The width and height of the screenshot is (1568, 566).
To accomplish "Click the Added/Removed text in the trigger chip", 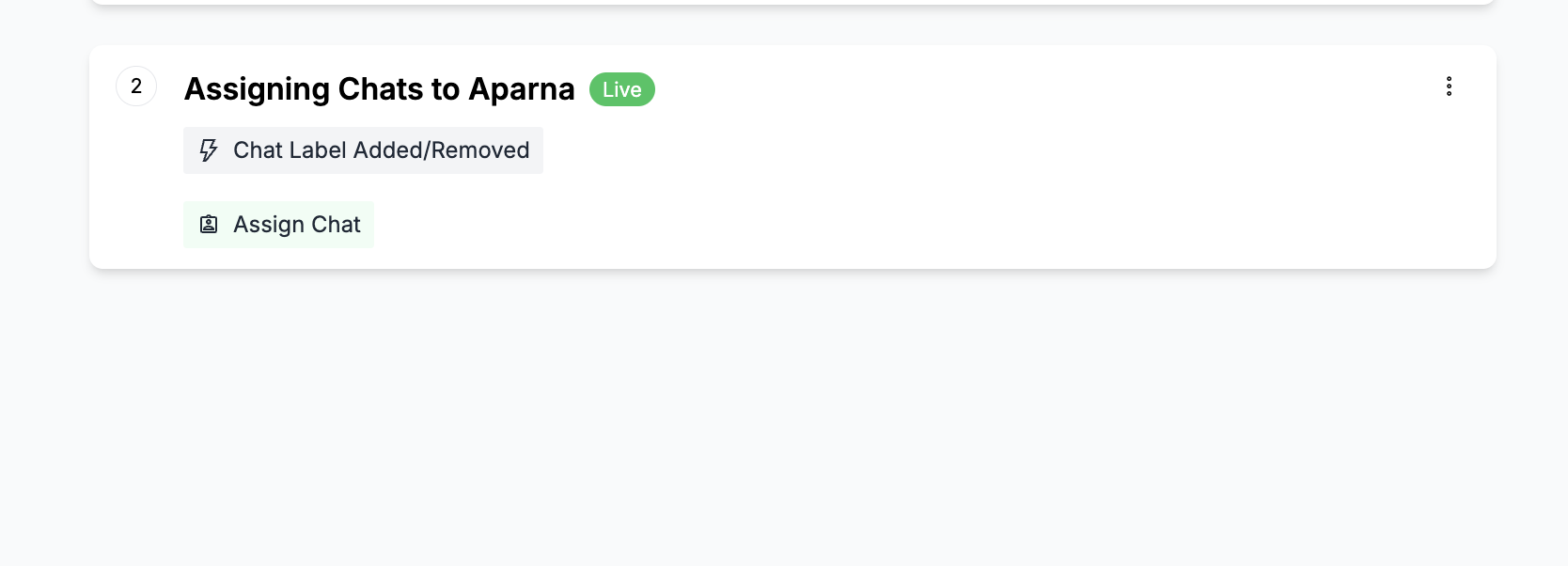I will pos(441,150).
